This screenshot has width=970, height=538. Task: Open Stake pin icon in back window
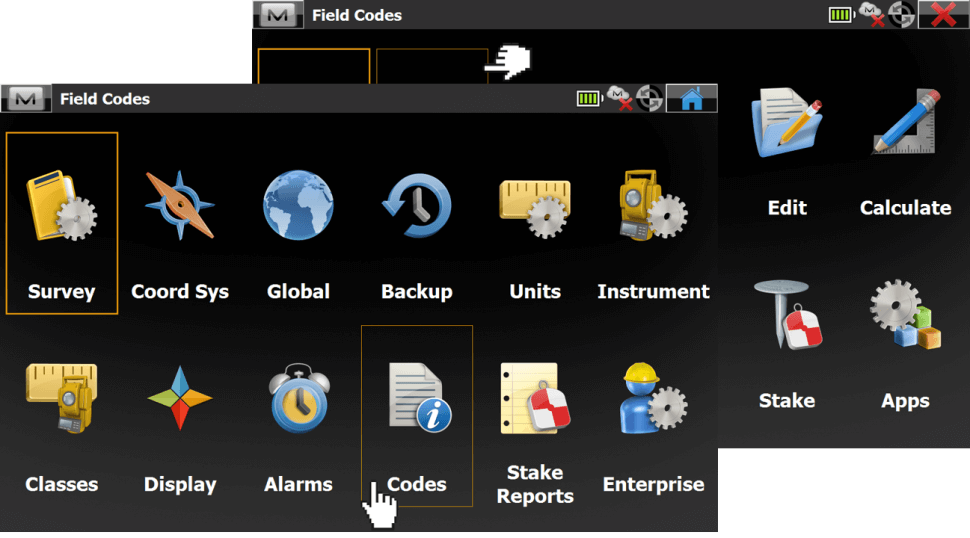pyautogui.click(x=787, y=315)
